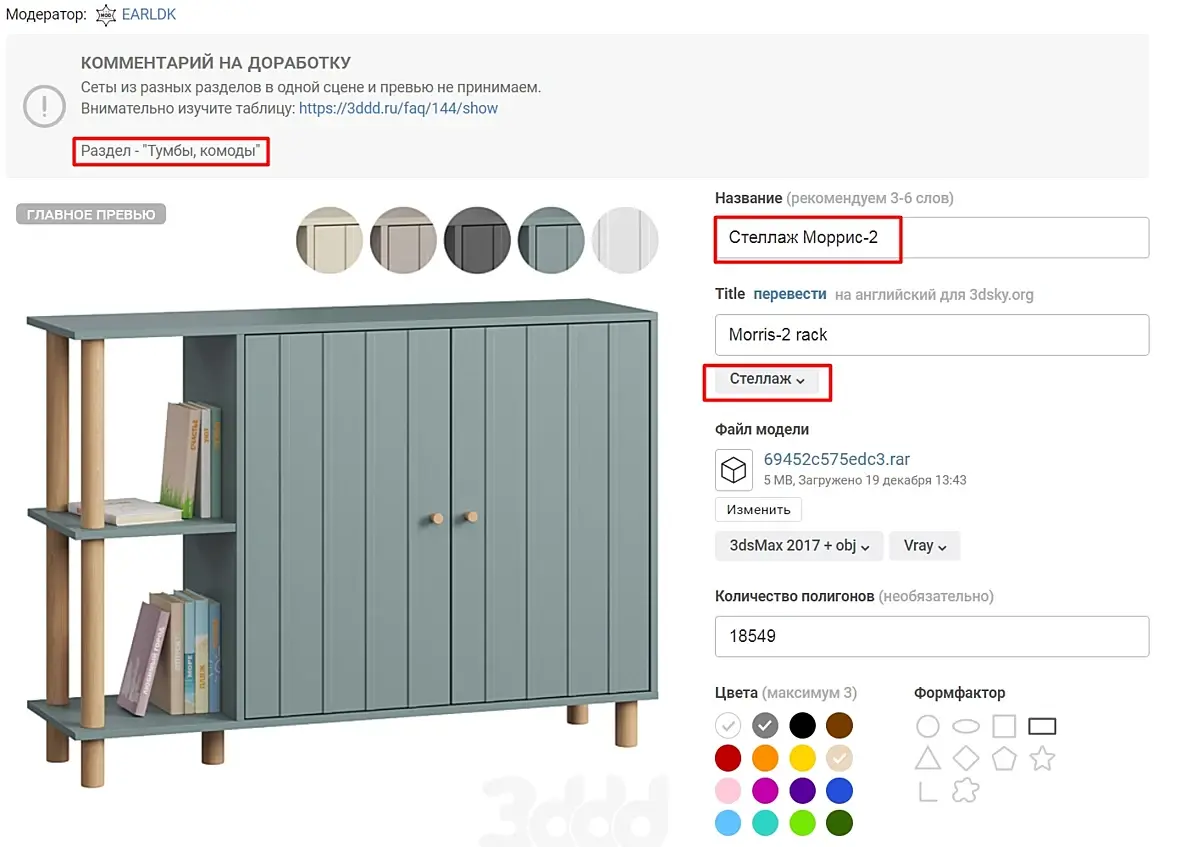Pick the red color swatch

coord(729,758)
